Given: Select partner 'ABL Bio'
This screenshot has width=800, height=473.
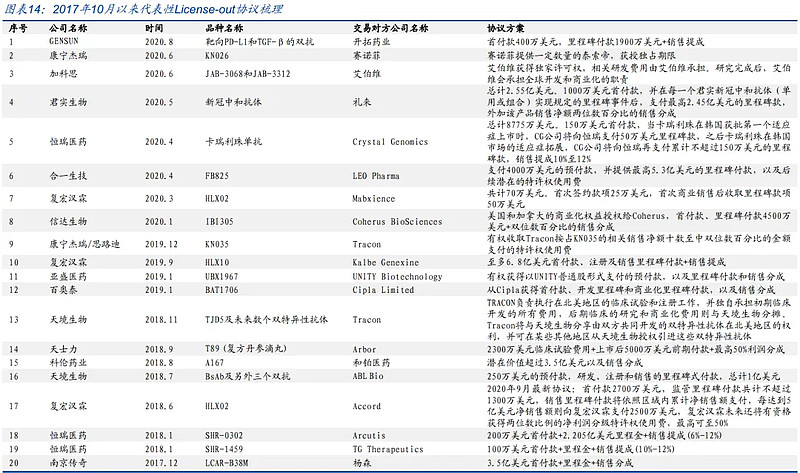Looking at the screenshot, I should 368,376.
